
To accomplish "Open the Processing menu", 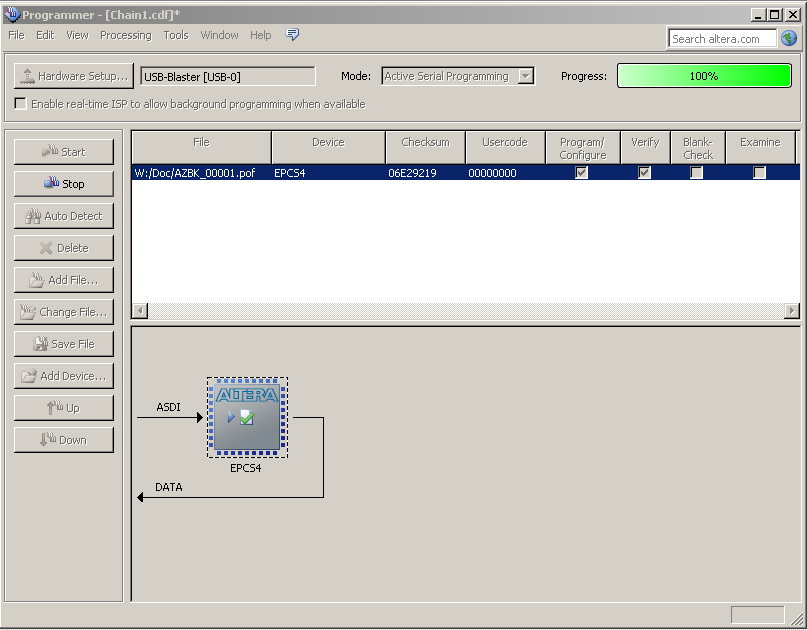I will [125, 35].
